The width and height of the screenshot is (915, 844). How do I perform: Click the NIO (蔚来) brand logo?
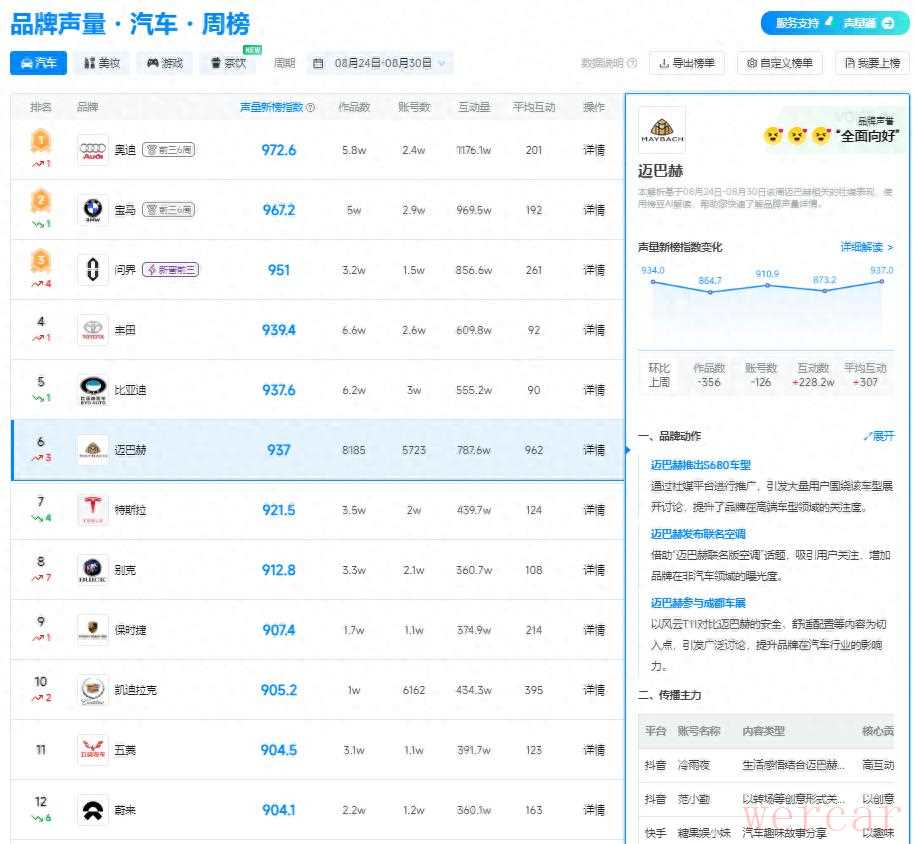tap(93, 810)
